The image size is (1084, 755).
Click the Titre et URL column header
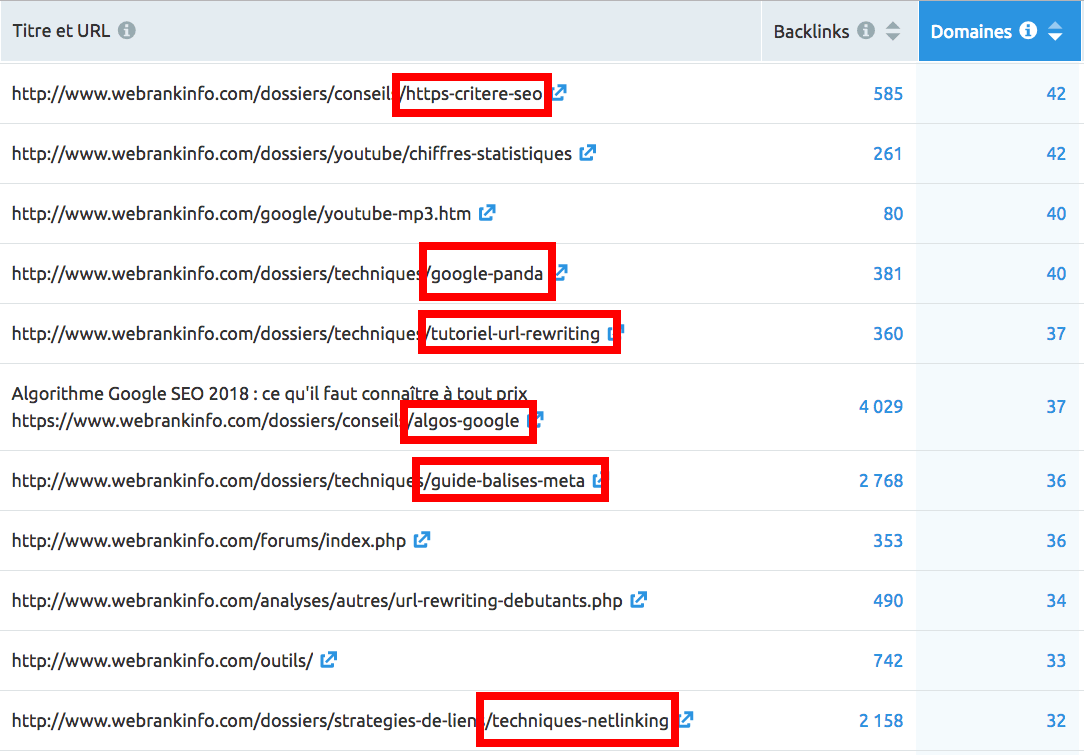[x=381, y=31]
